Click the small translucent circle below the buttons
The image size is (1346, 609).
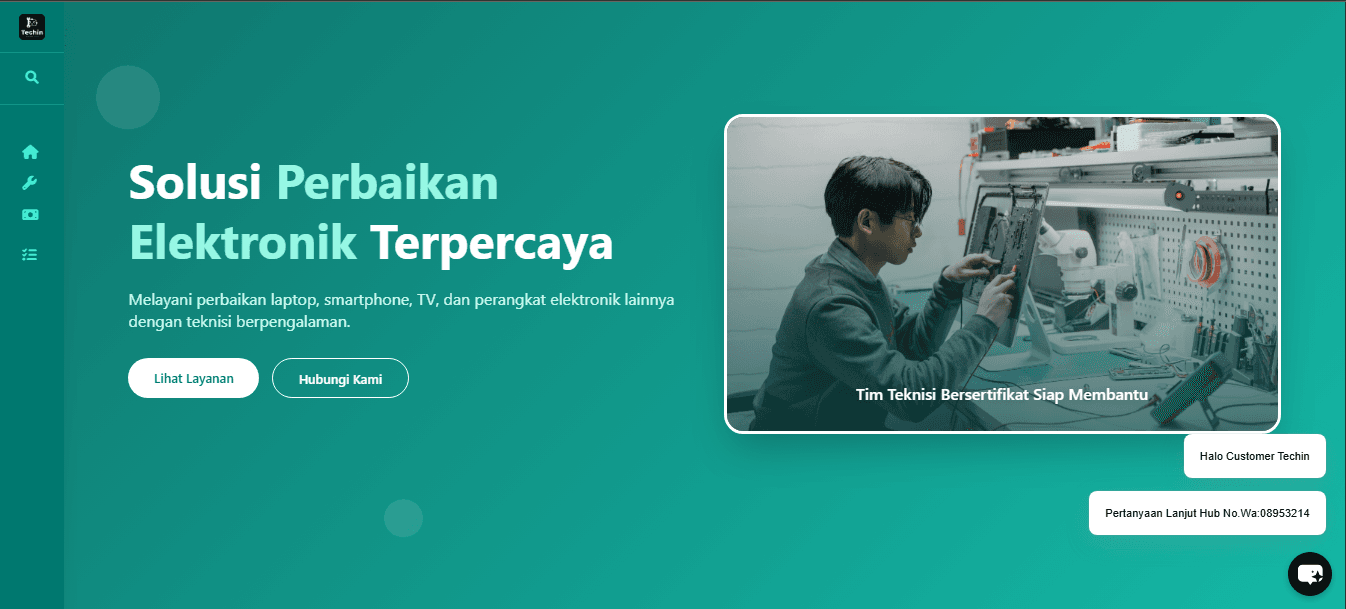click(x=404, y=518)
